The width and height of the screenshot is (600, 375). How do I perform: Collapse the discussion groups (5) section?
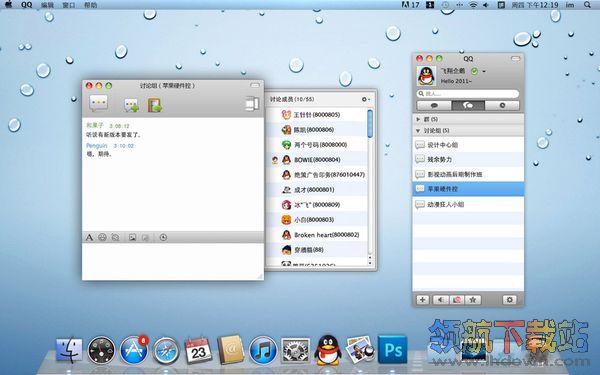pyautogui.click(x=468, y=130)
